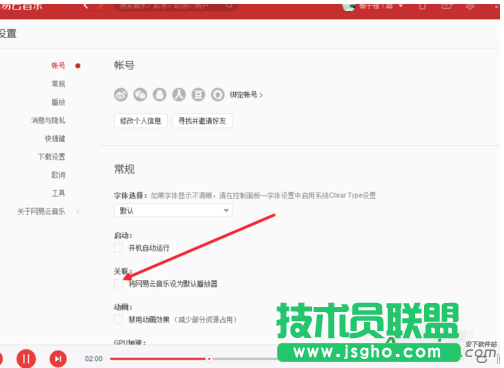Select 歌词 in the settings sidebar
504x368 pixels.
click(58, 175)
